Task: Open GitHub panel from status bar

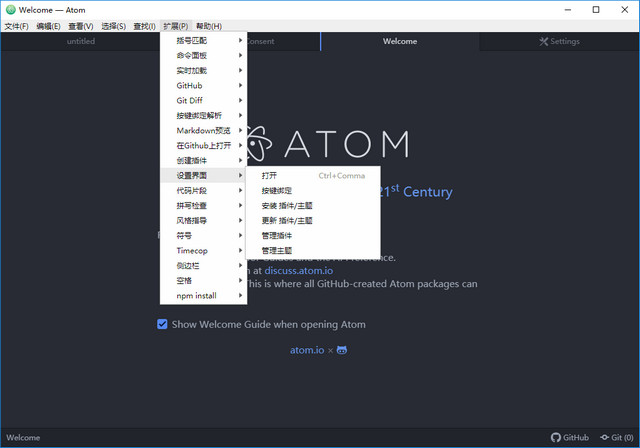Action: [x=570, y=437]
